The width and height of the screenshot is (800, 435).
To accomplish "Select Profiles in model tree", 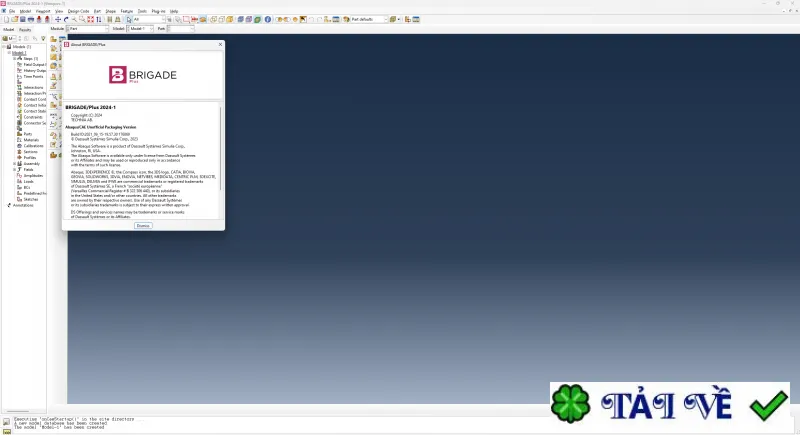I will click(30, 158).
